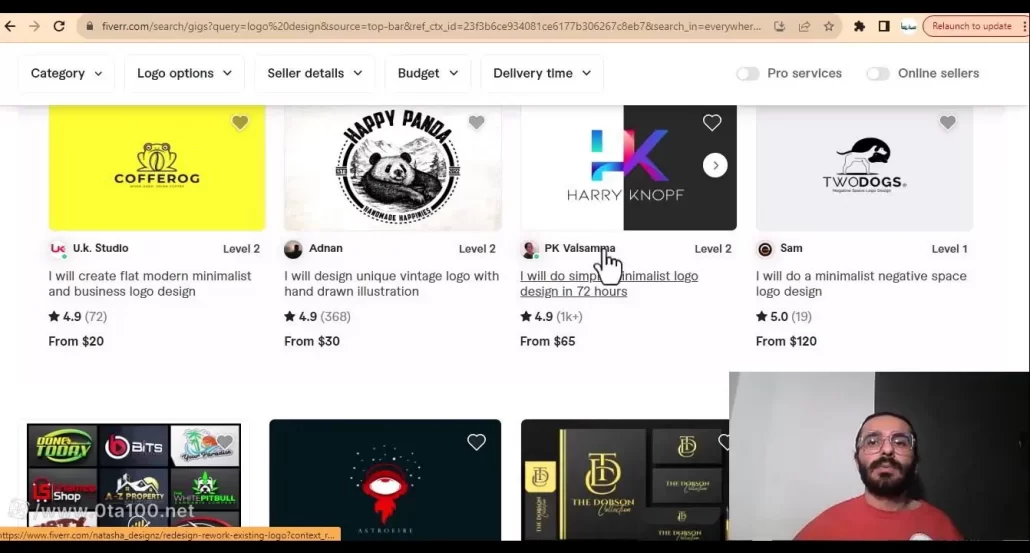Click the Relaunch to update button
The height and width of the screenshot is (553, 1030).
(x=972, y=26)
